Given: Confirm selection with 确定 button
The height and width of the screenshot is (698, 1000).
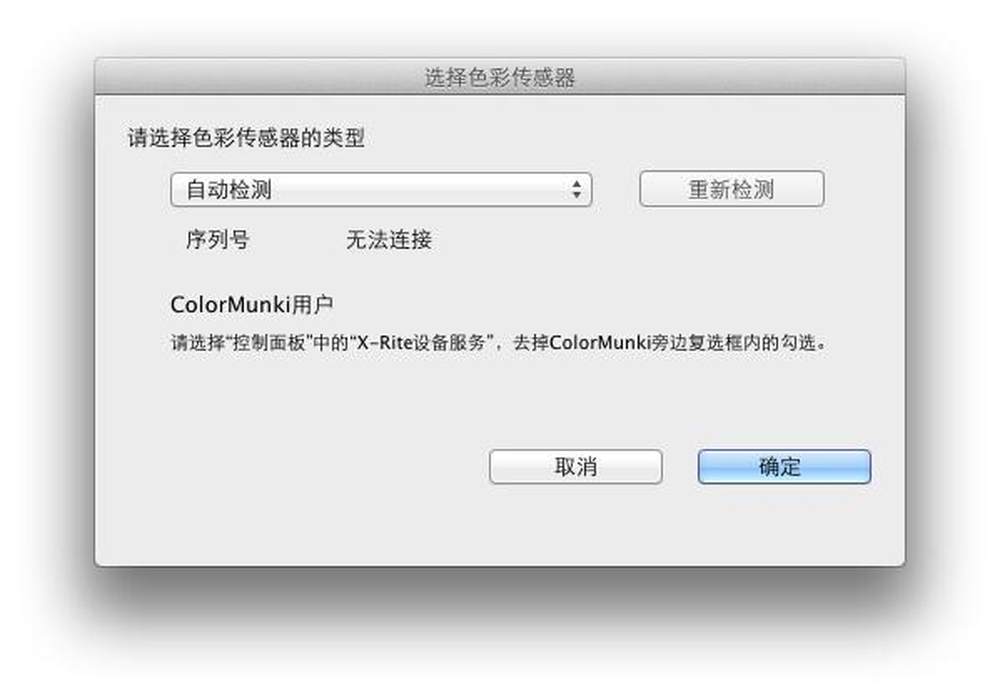Looking at the screenshot, I should [784, 466].
